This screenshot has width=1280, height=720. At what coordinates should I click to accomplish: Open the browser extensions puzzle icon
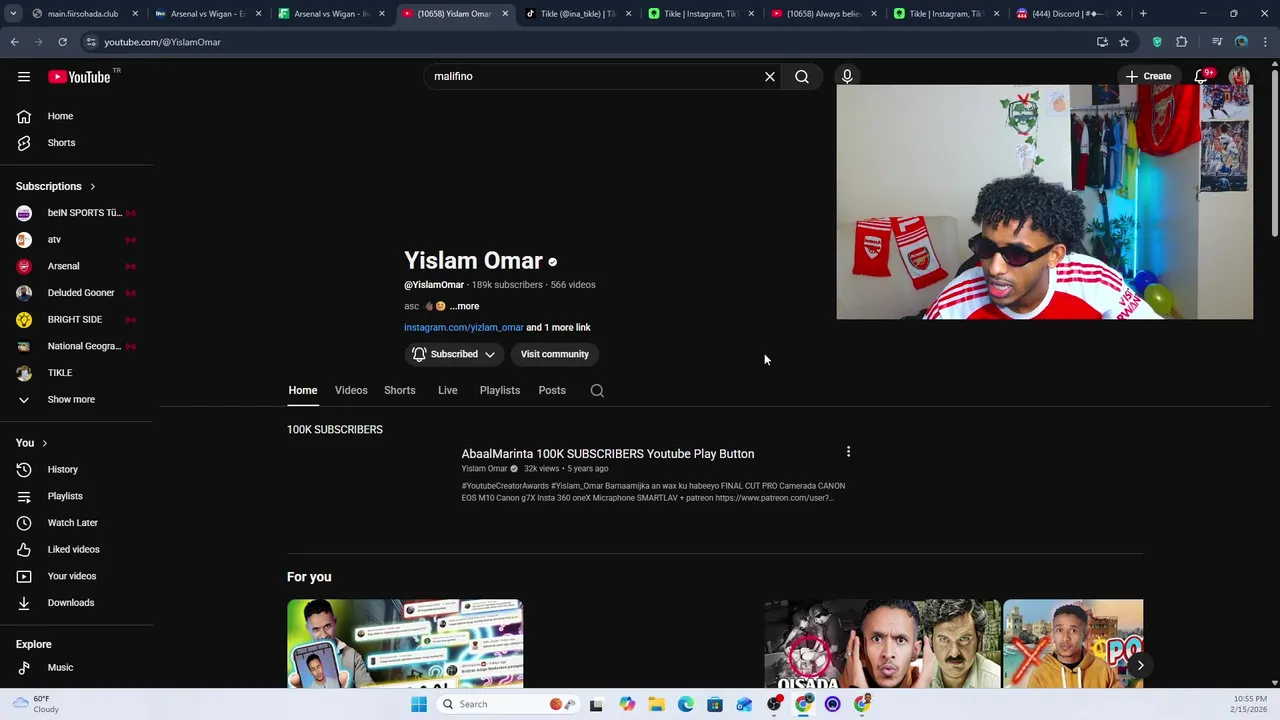pos(1181,42)
